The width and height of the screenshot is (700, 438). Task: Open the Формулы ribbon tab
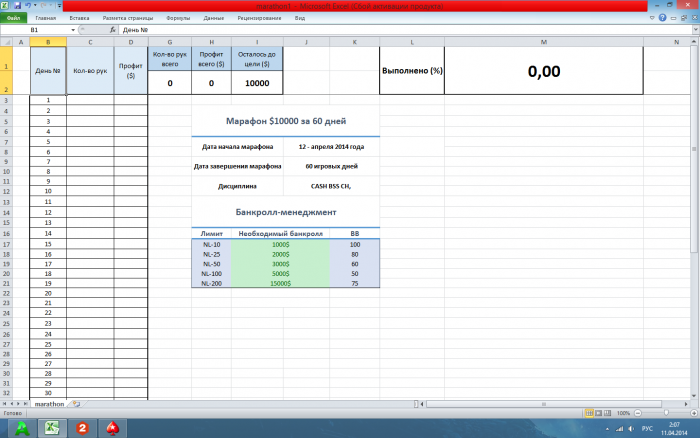click(x=178, y=18)
